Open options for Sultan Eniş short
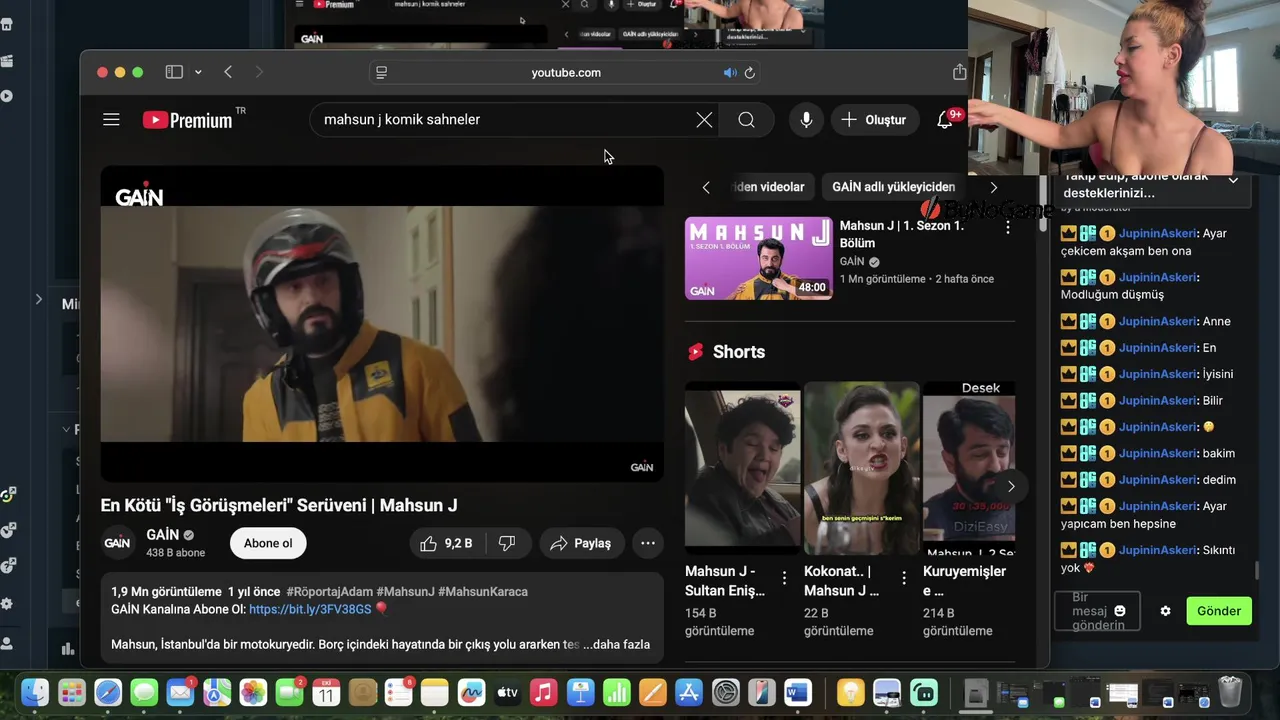This screenshot has height=720, width=1280. tap(784, 578)
